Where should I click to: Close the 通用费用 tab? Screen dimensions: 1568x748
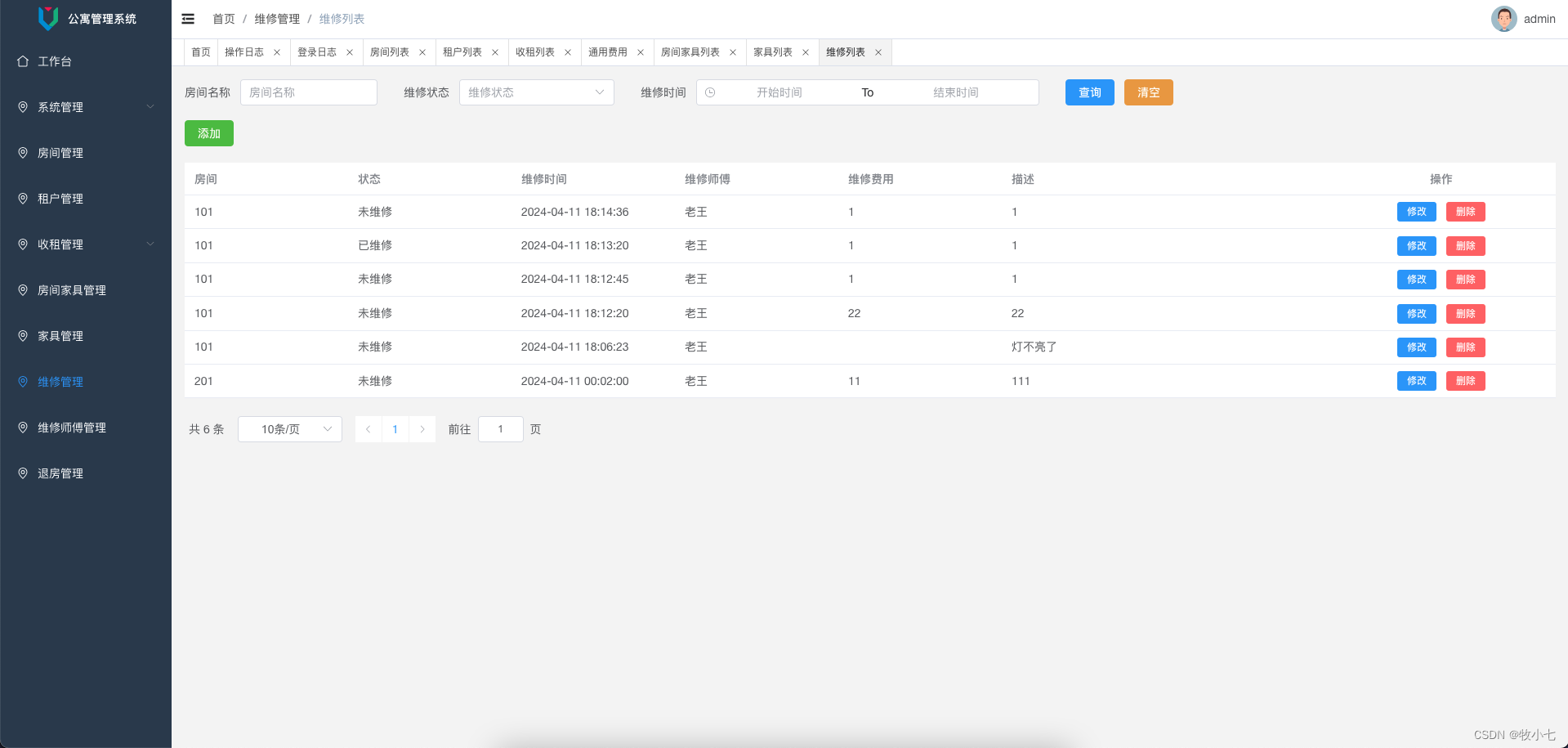(x=641, y=52)
